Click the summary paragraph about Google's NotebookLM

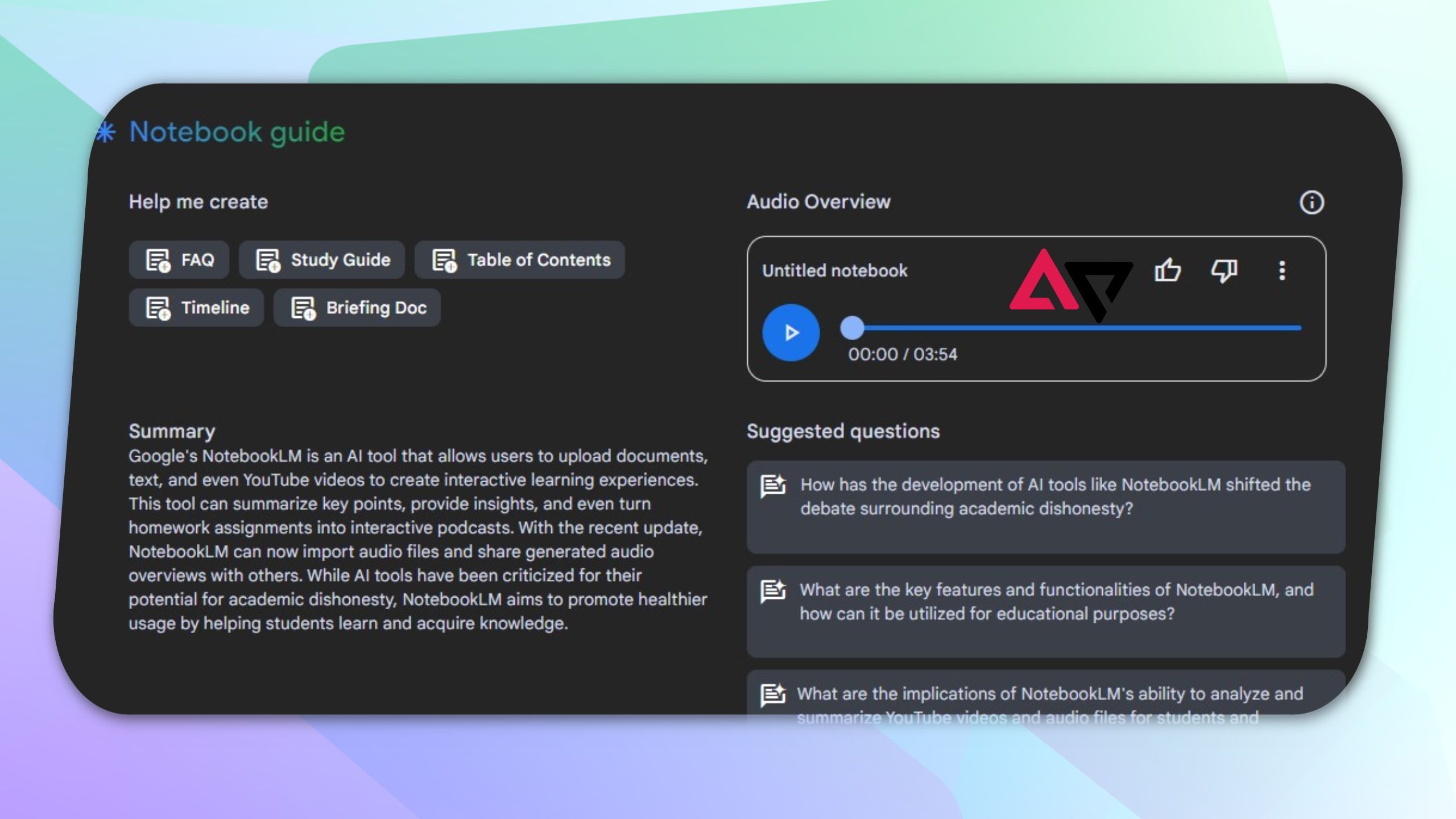(418, 539)
